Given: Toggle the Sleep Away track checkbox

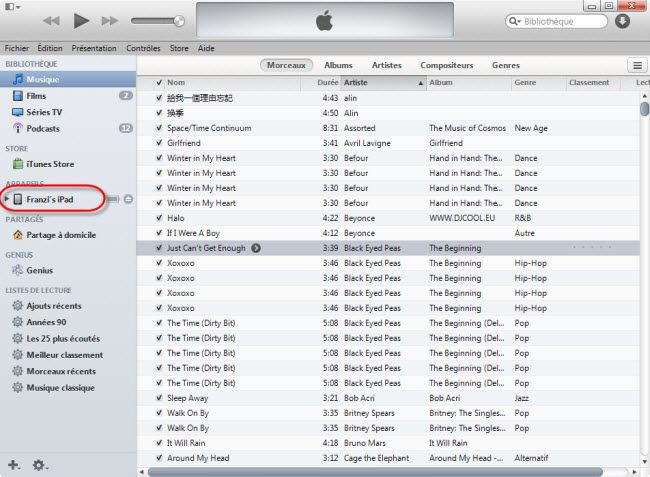Looking at the screenshot, I should (159, 398).
